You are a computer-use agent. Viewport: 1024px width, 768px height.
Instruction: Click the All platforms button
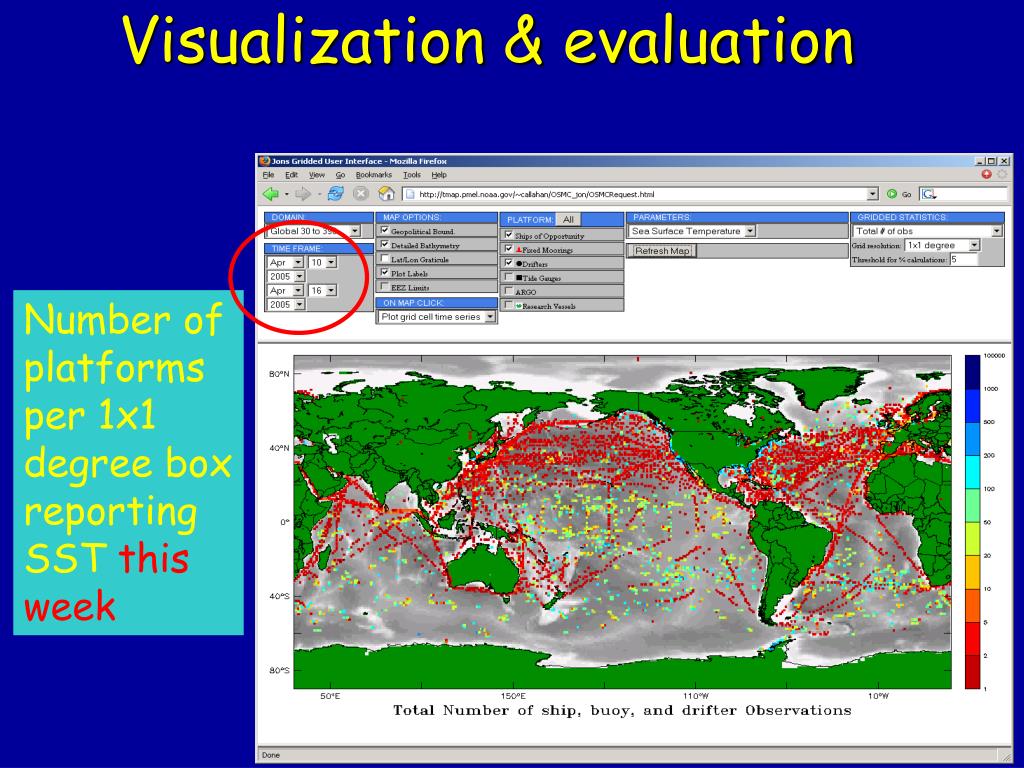click(x=568, y=219)
